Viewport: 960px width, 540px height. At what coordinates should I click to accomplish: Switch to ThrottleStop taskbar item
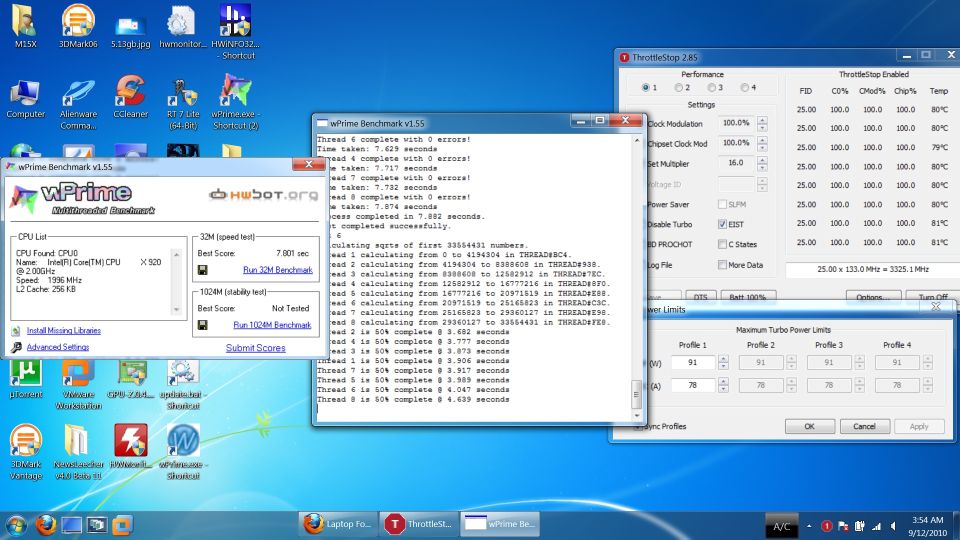pyautogui.click(x=419, y=524)
